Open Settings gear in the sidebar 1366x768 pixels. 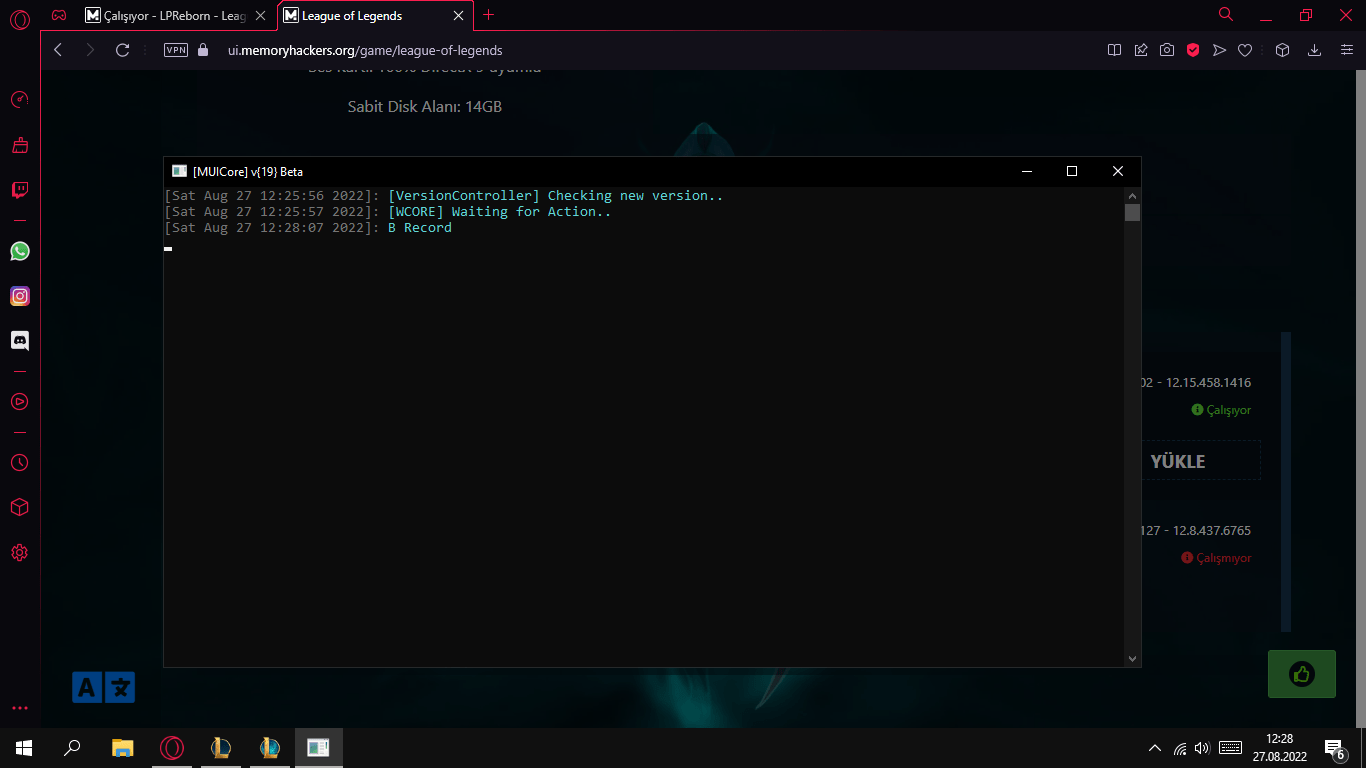point(19,553)
